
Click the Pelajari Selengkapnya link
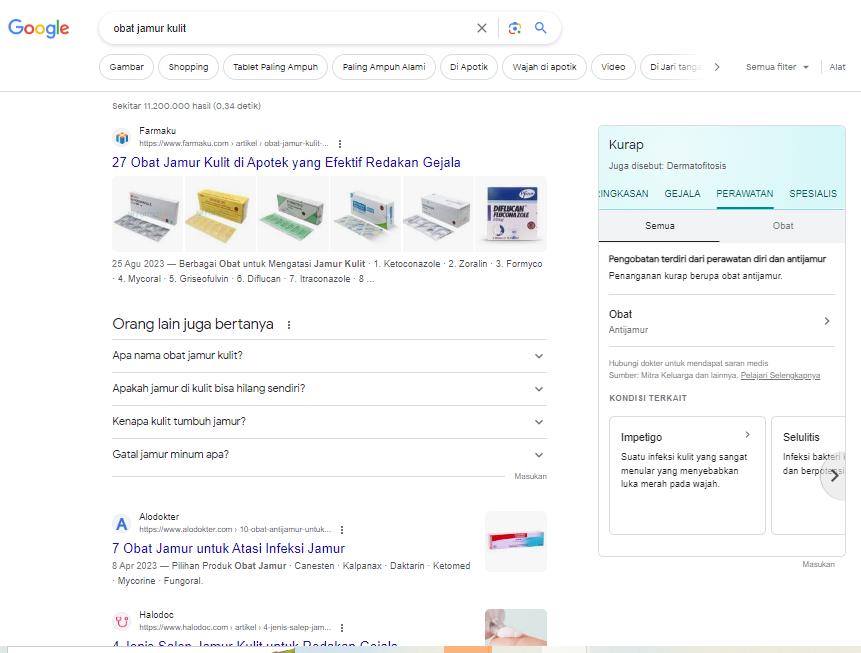click(780, 376)
